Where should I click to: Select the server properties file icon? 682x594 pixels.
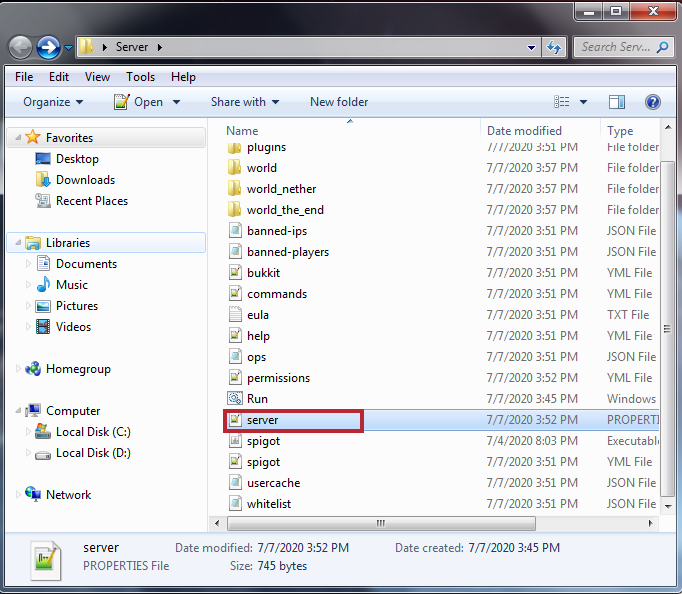235,420
